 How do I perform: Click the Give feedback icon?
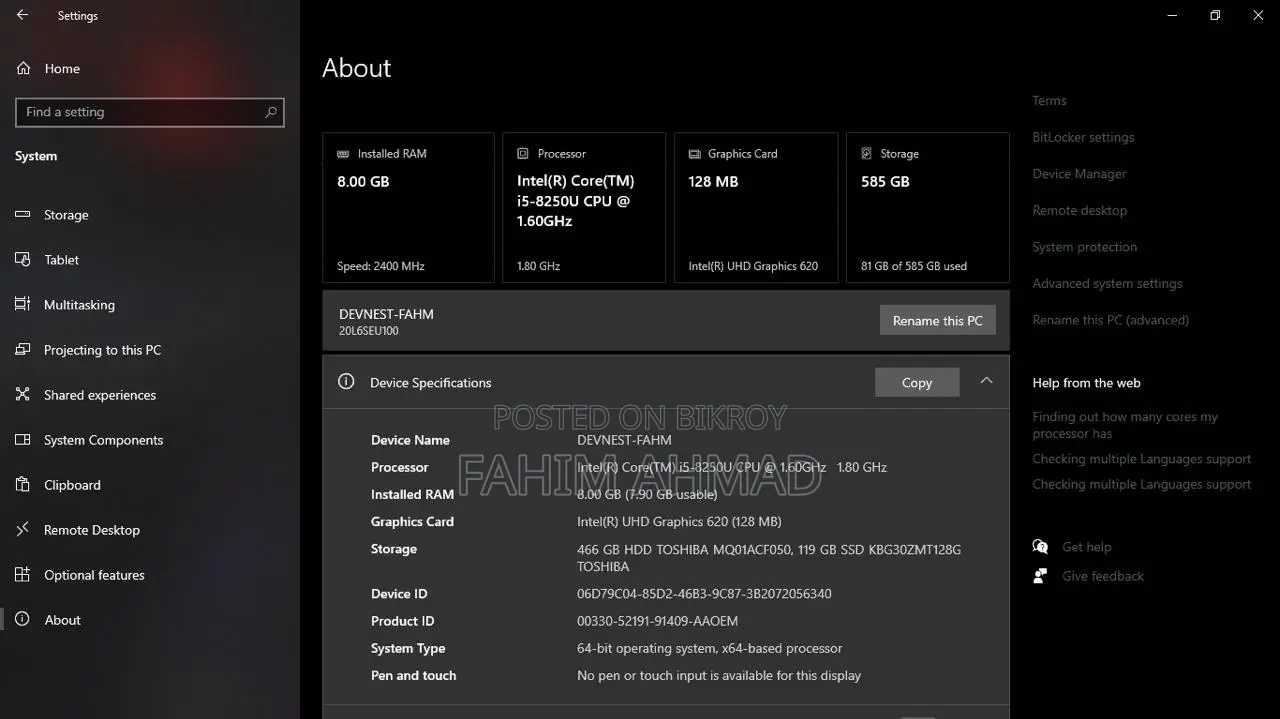coord(1040,576)
